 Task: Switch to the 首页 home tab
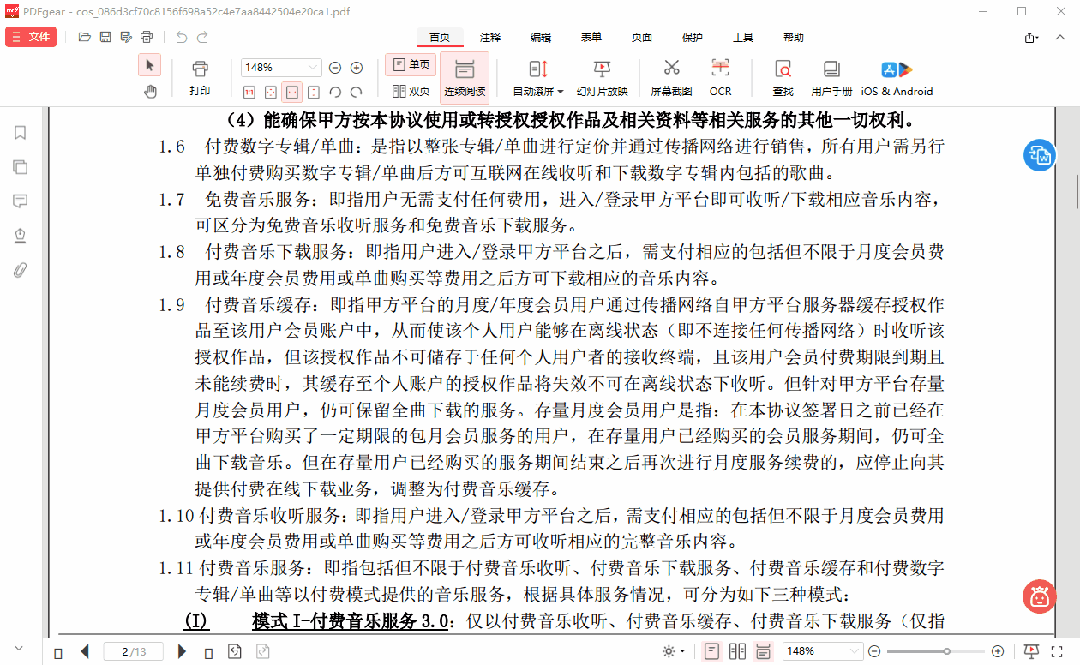(439, 38)
